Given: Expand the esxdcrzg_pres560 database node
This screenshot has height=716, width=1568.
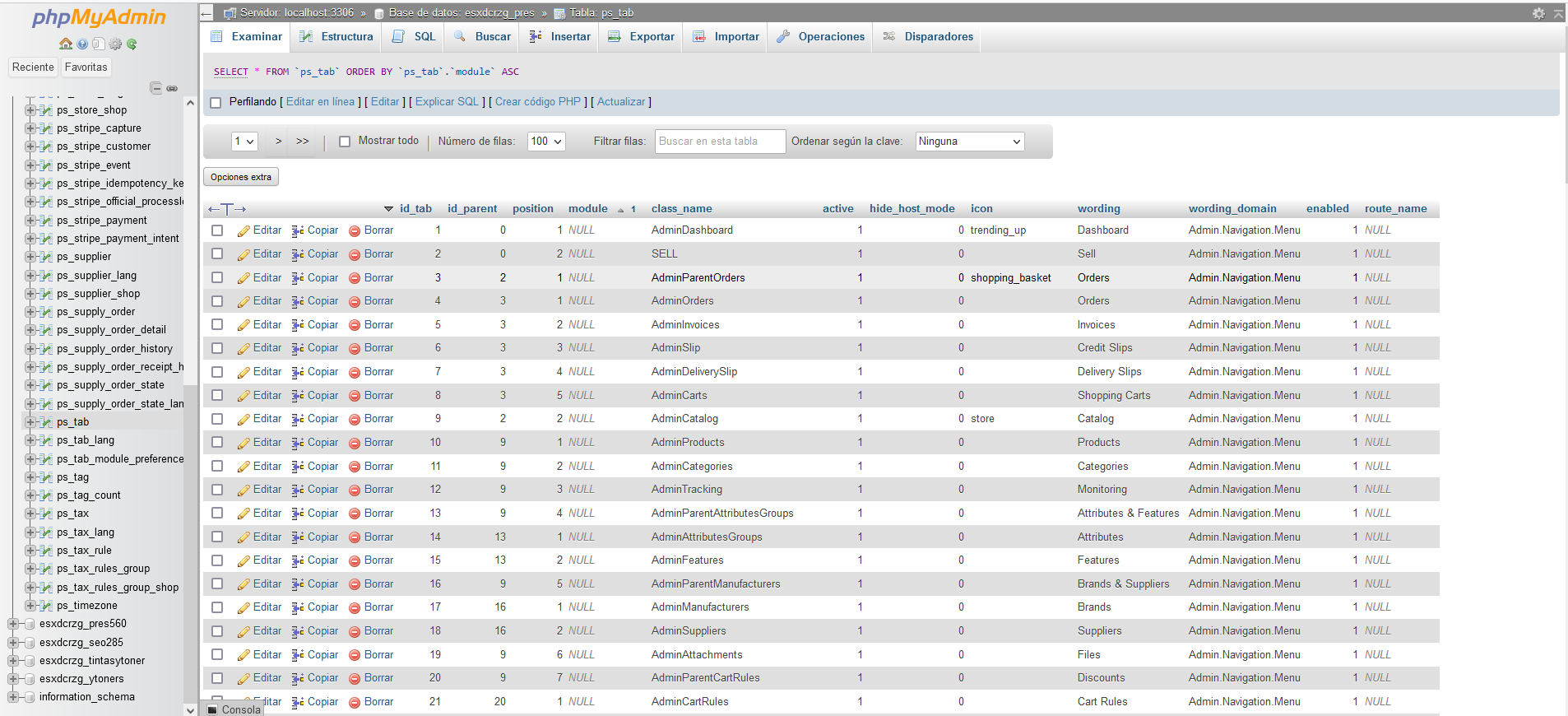Looking at the screenshot, I should tap(12, 624).
